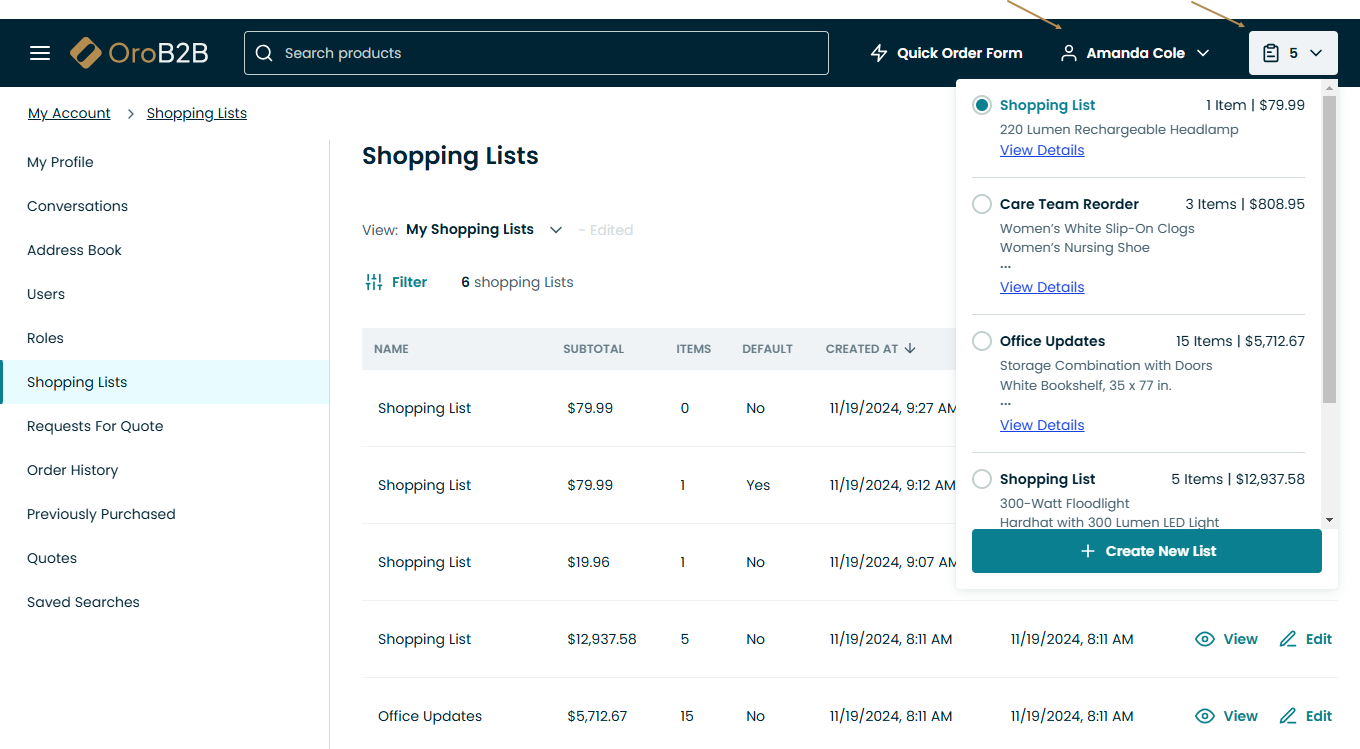Select the Care Team Reorder radio button
Image resolution: width=1360 pixels, height=749 pixels.
tap(982, 204)
